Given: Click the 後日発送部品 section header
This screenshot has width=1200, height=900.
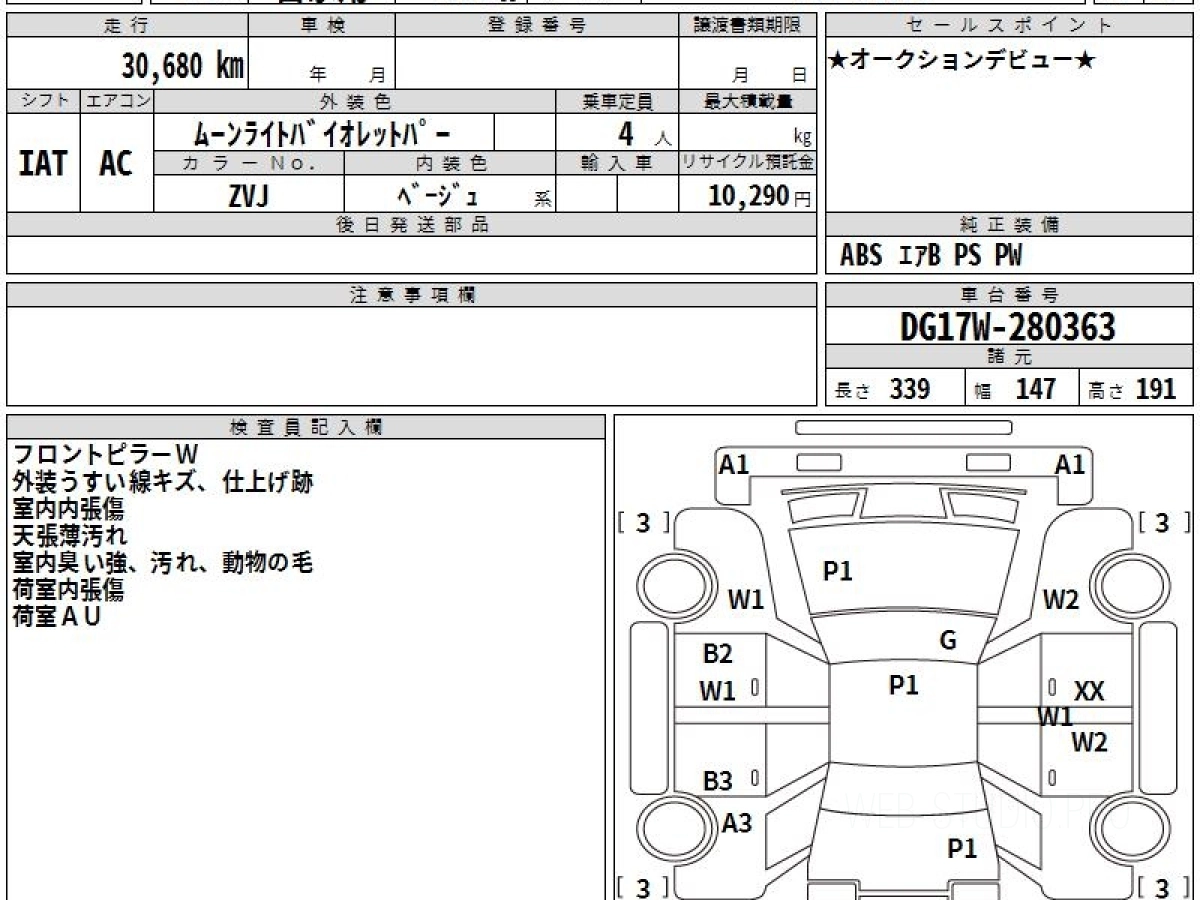Looking at the screenshot, I should [412, 225].
